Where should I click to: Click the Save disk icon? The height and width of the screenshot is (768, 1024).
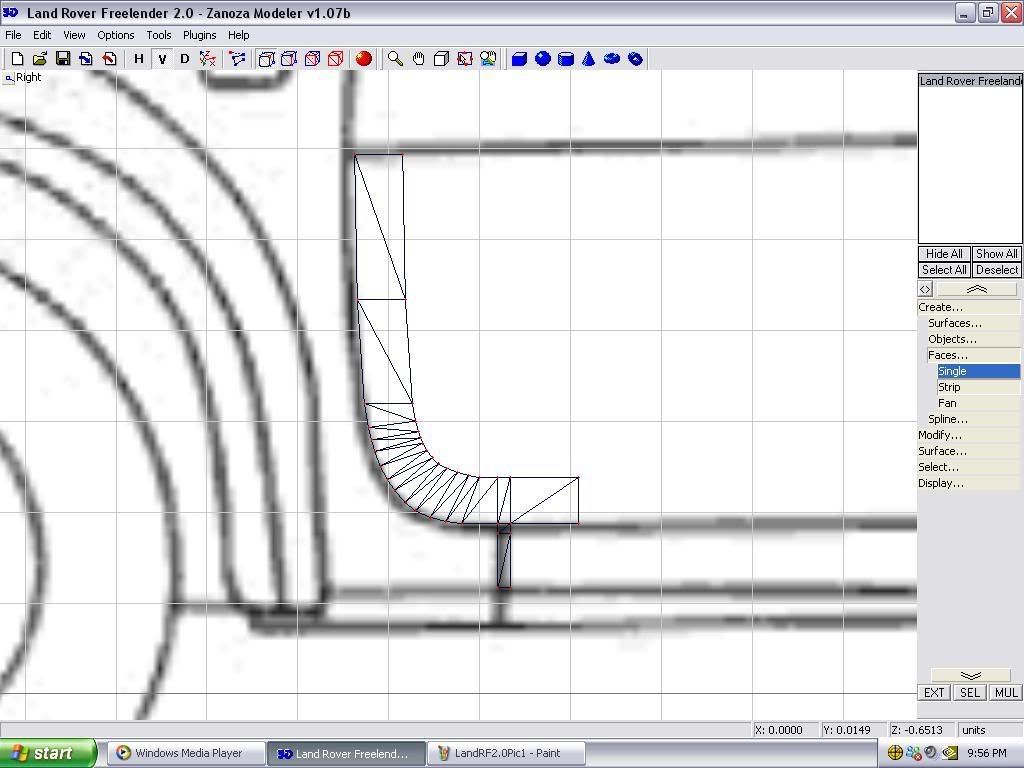[x=63, y=59]
